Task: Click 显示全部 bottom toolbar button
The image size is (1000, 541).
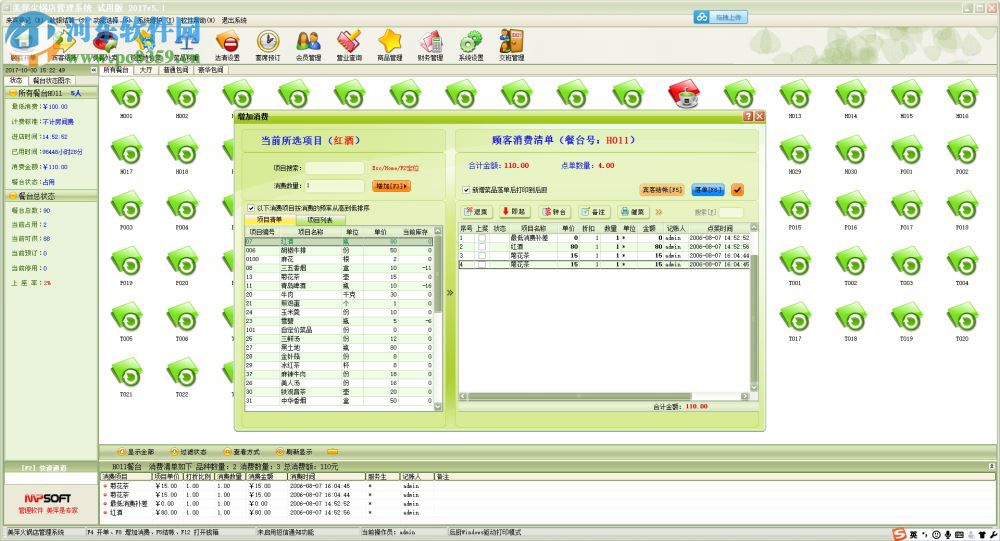Action: [x=135, y=452]
